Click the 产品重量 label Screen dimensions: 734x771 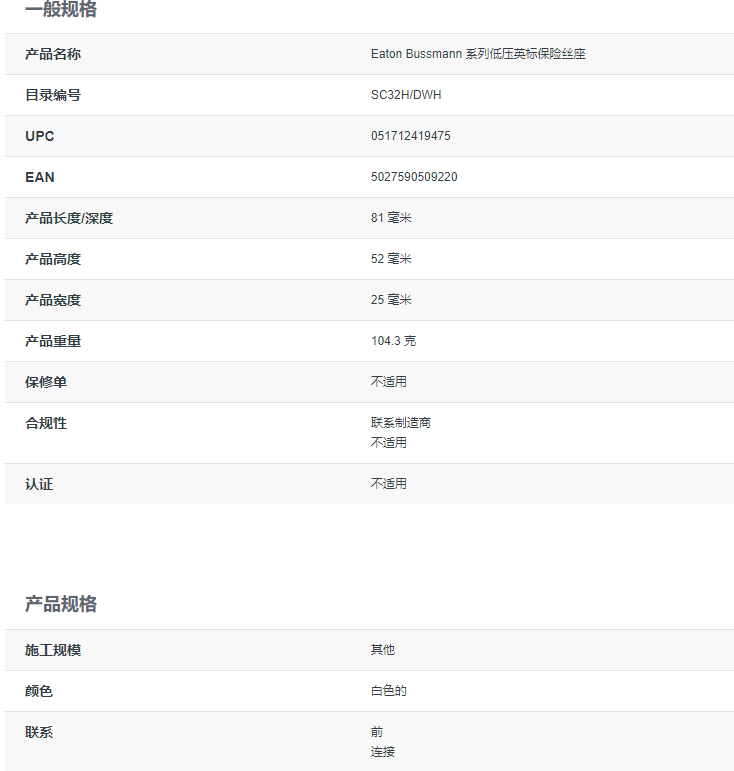pos(53,341)
